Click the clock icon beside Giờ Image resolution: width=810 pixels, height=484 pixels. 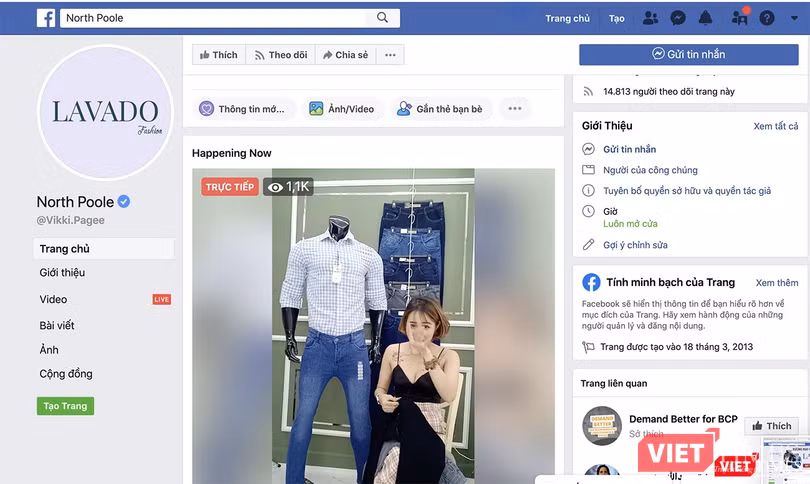point(588,211)
